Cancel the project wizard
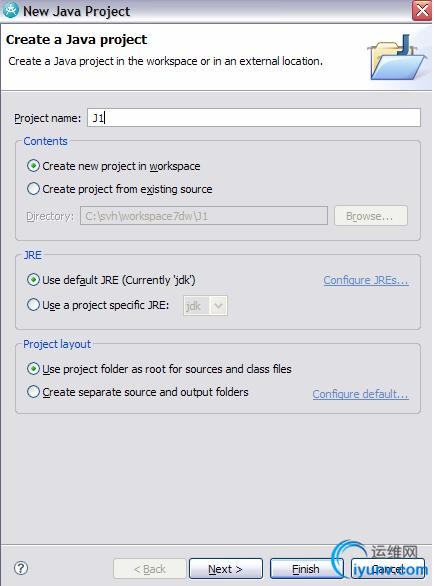Image resolution: width=434 pixels, height=586 pixels. point(388,568)
